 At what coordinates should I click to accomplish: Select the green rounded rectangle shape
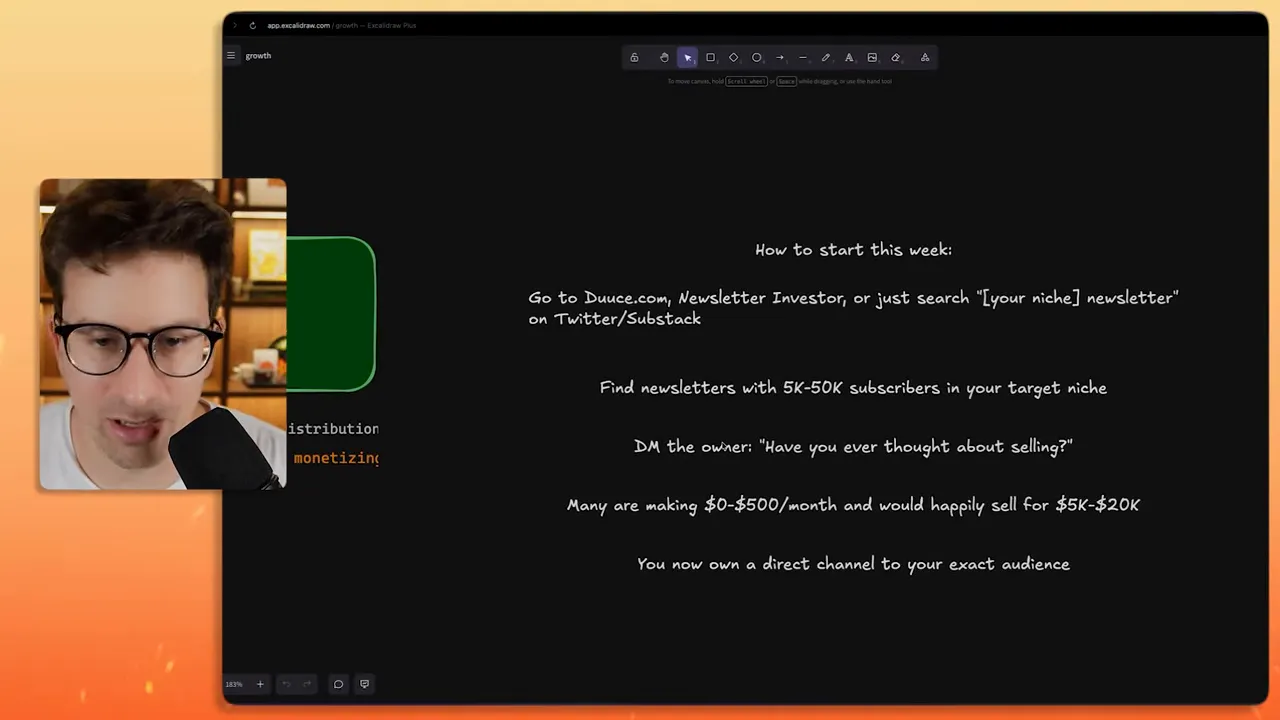(x=331, y=313)
